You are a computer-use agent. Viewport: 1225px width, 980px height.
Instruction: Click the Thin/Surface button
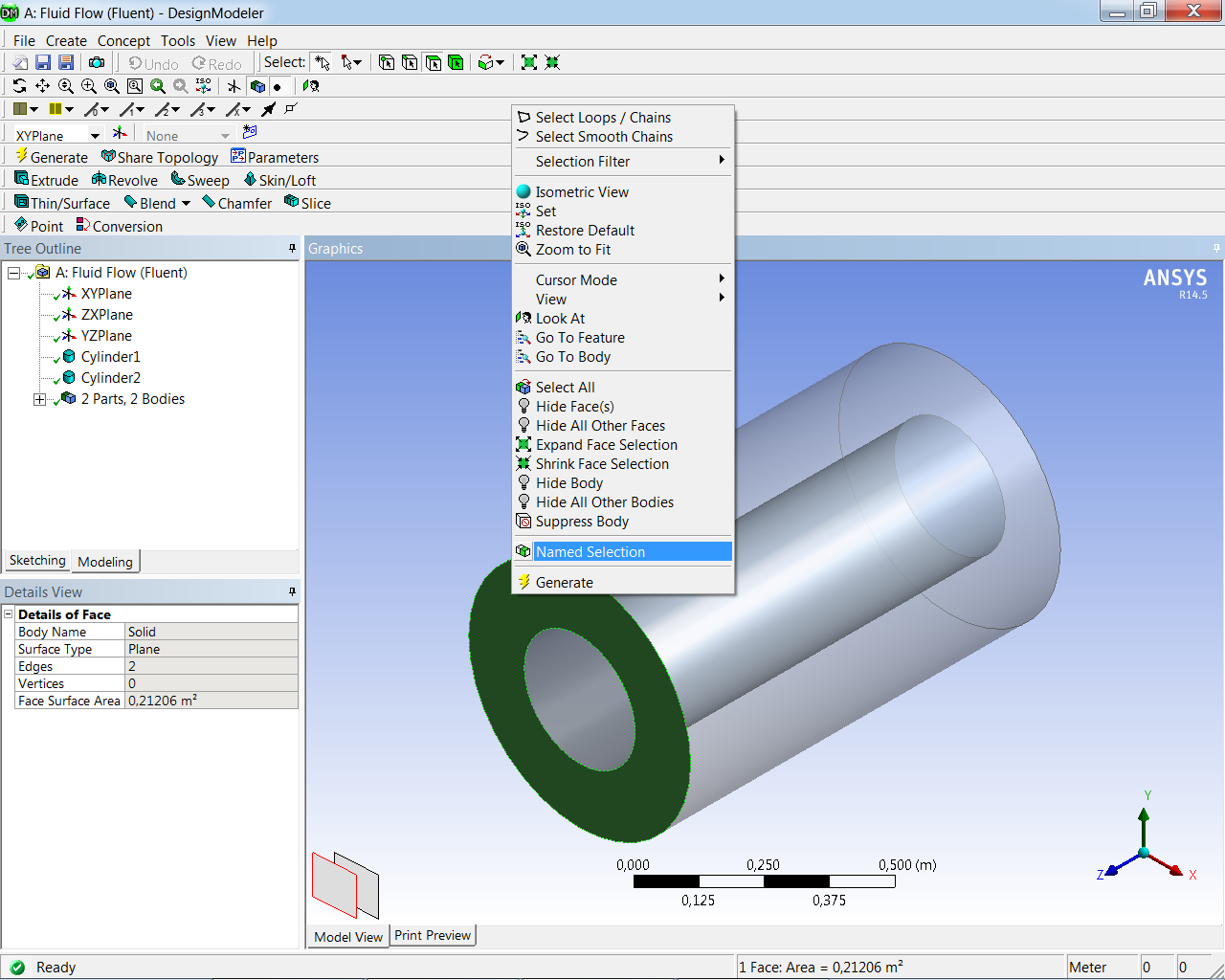pyautogui.click(x=62, y=203)
